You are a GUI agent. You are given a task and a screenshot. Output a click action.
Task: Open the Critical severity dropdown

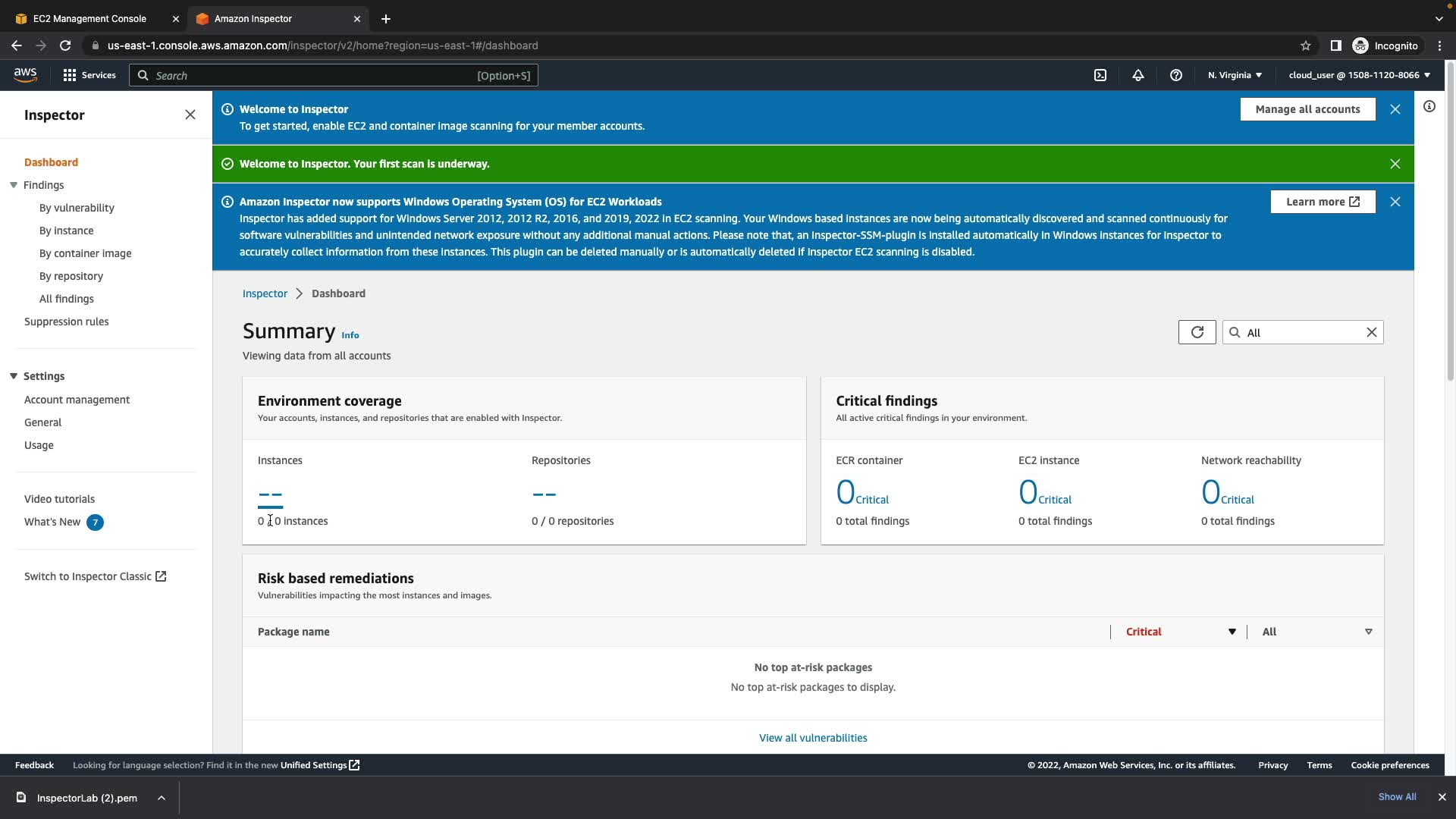pos(1180,632)
